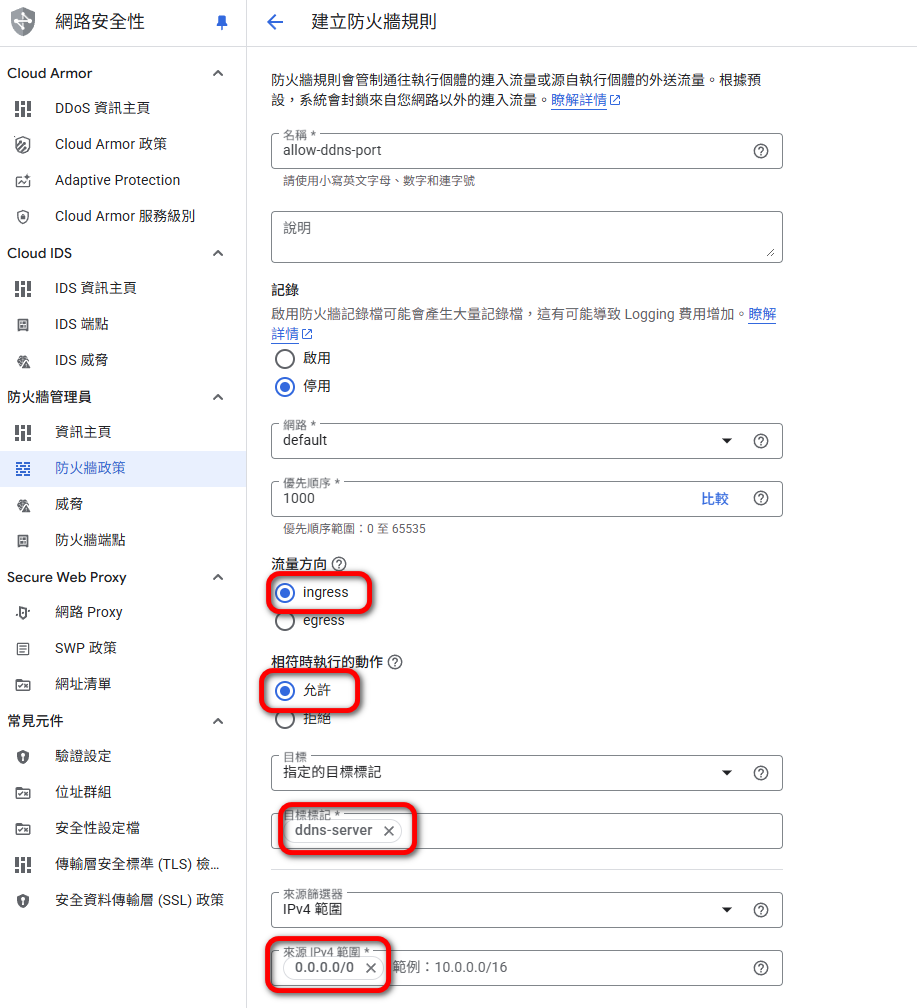Select the egress traffic direction
This screenshot has width=917, height=1008.
pos(285,621)
